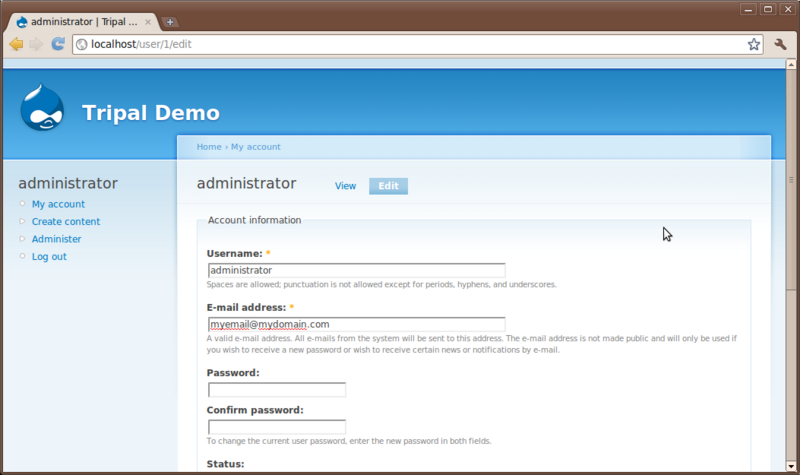Click the Account information fieldset legend
Viewport: 800px width, 475px height.
255,220
